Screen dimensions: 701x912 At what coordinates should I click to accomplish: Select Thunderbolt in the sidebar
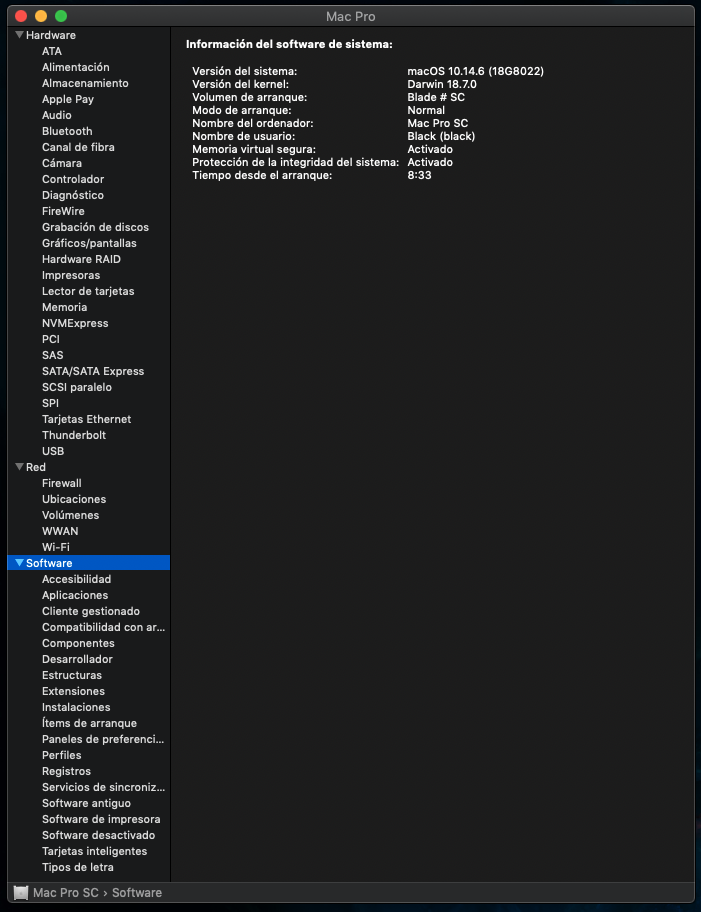tap(74, 435)
